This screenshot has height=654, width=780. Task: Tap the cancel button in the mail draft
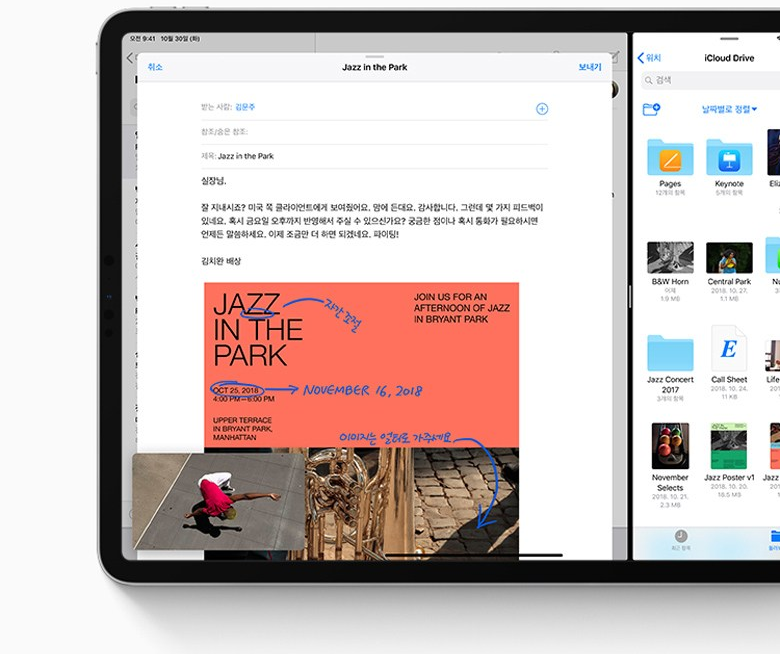pyautogui.click(x=155, y=67)
